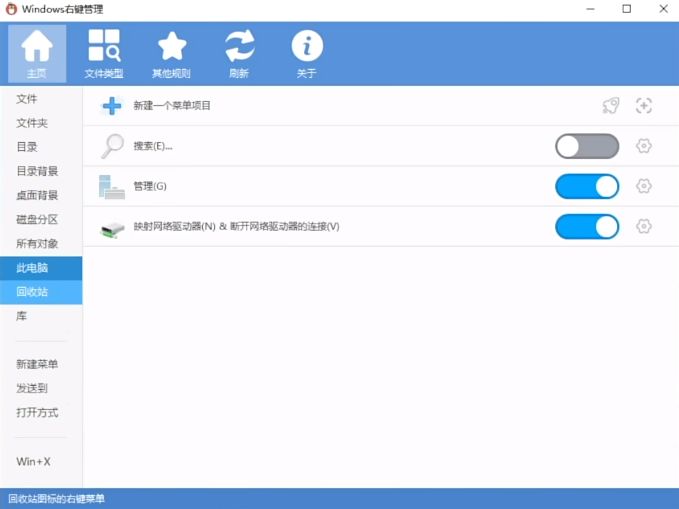Select 所有对象 in the sidebar
This screenshot has width=679, height=509.
coord(41,243)
